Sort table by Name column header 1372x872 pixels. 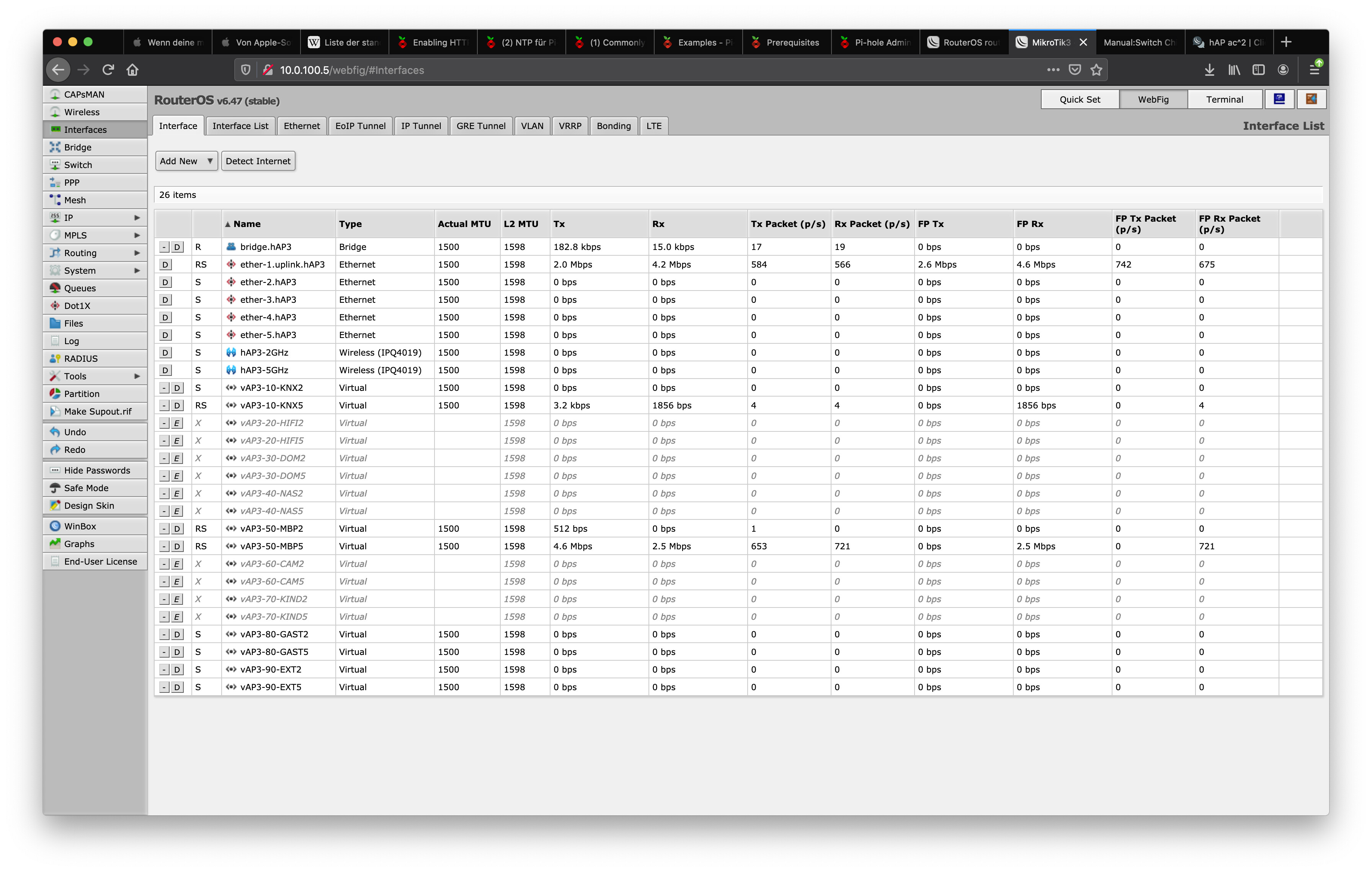tap(247, 224)
